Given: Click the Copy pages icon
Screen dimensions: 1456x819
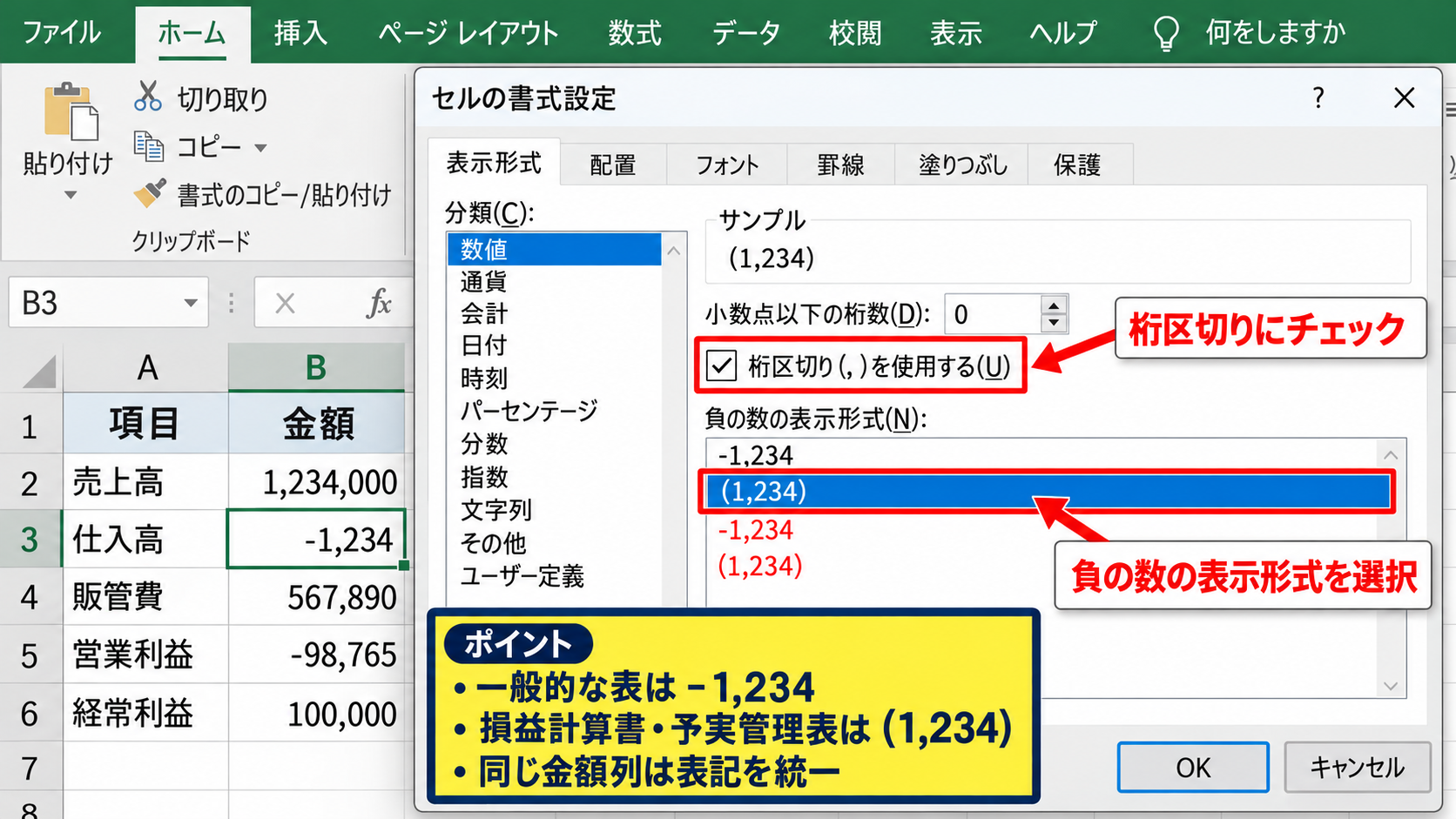Looking at the screenshot, I should point(148,146).
